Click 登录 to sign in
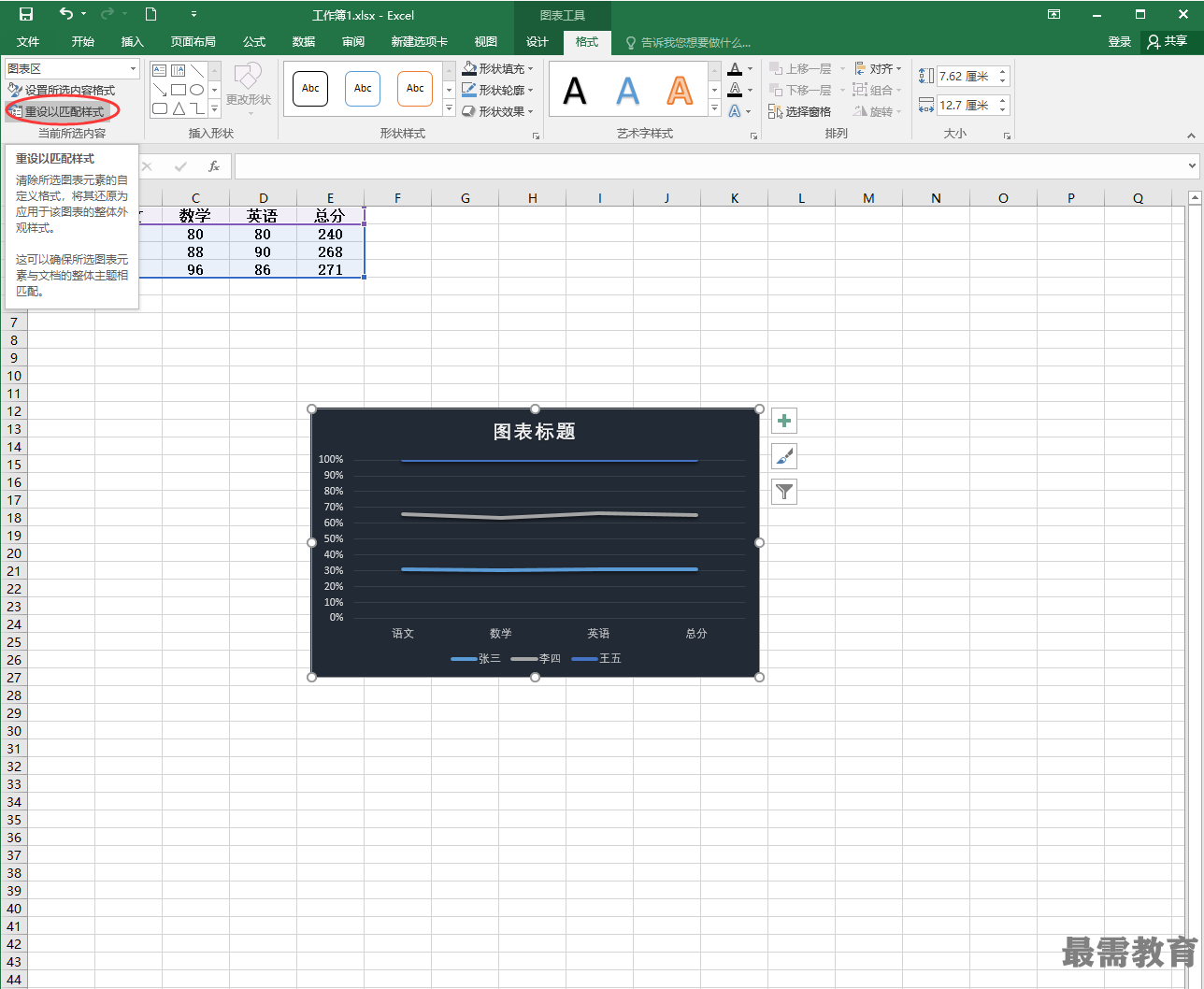The width and height of the screenshot is (1204, 989). pyautogui.click(x=1120, y=42)
